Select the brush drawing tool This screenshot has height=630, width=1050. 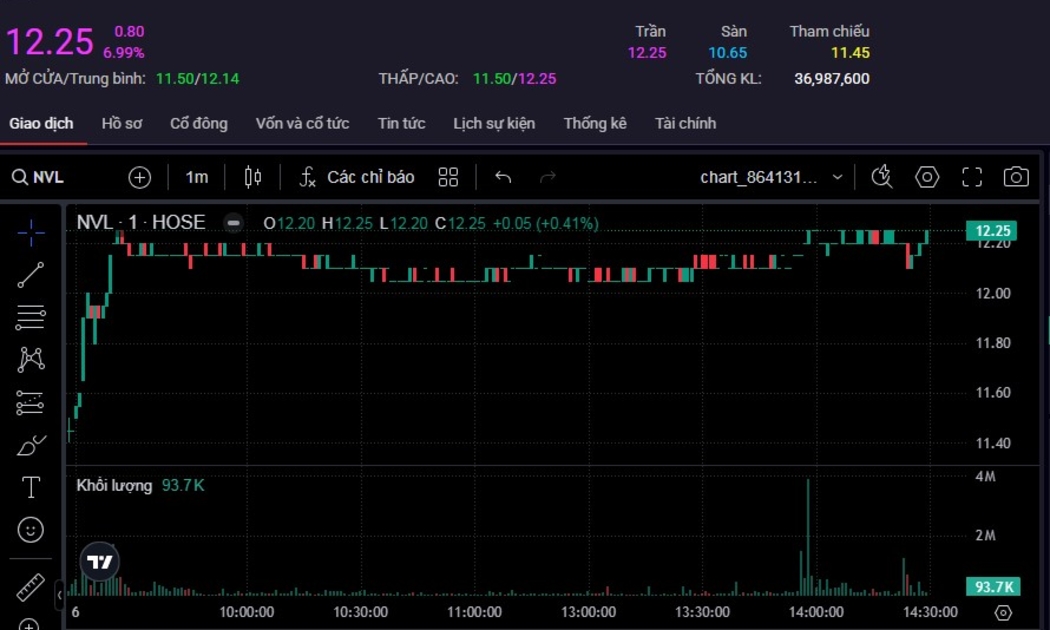tap(31, 445)
